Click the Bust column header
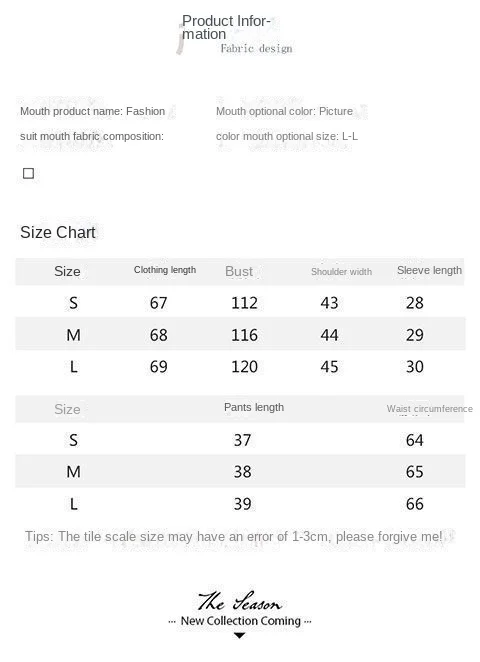Screen dimensions: 480x662 [239, 271]
